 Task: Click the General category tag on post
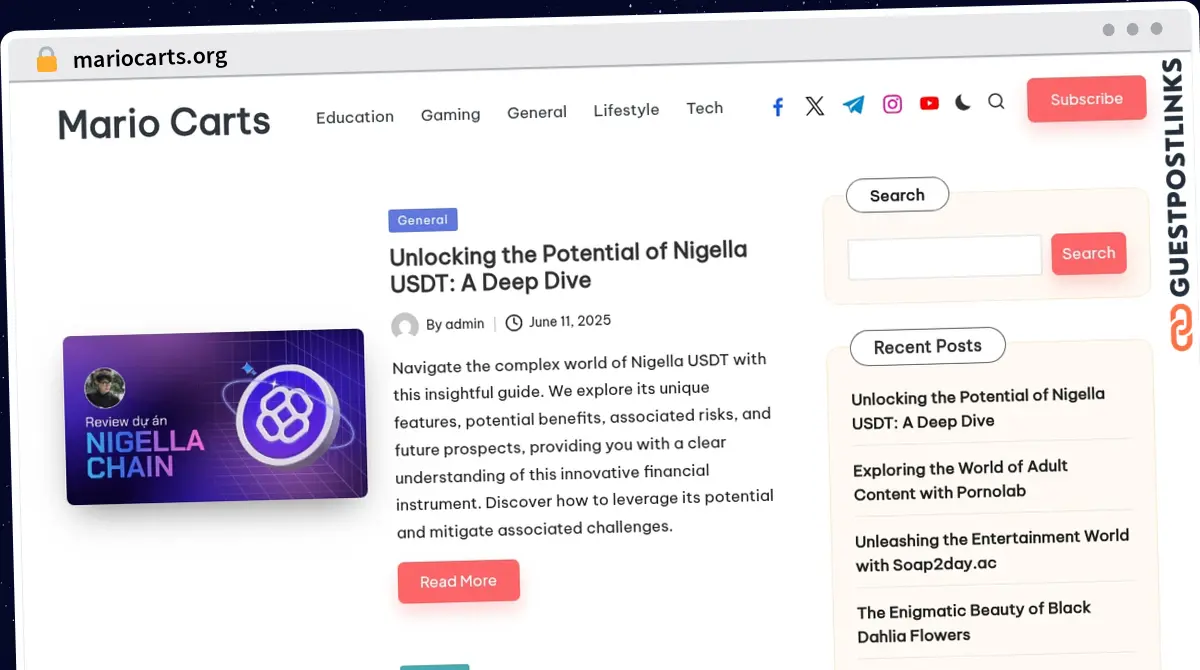pos(423,220)
